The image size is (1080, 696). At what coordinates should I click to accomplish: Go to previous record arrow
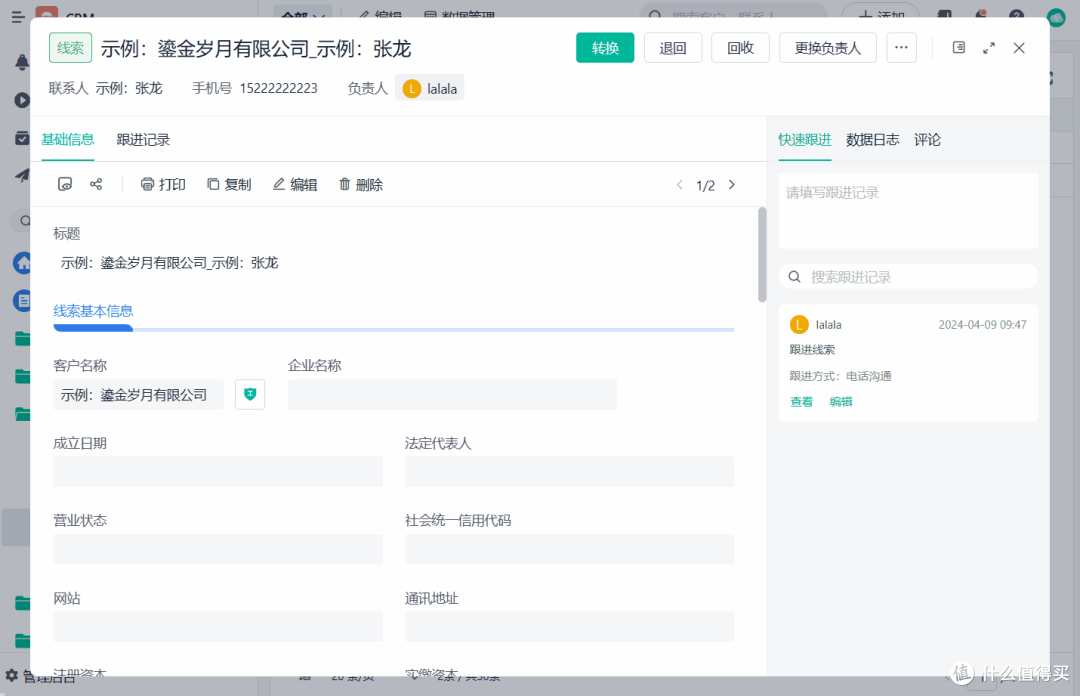[680, 185]
